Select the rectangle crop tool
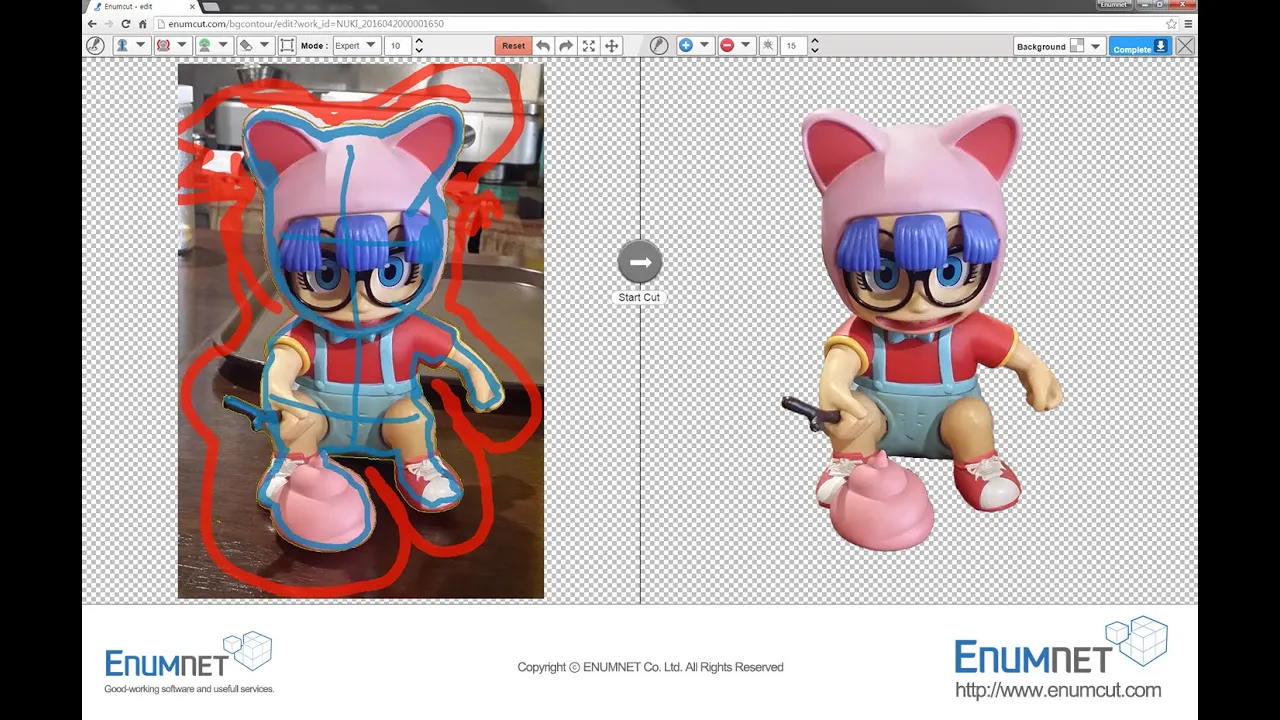The width and height of the screenshot is (1280, 720). pos(287,45)
